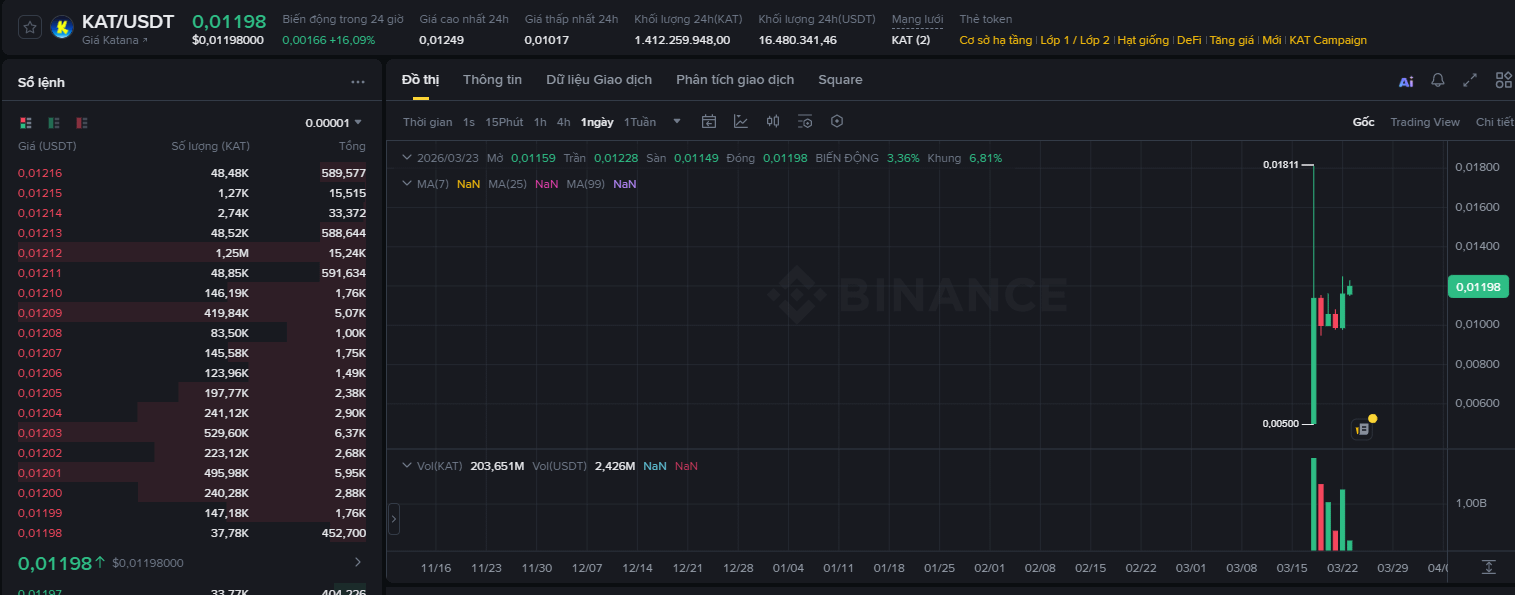The height and width of the screenshot is (595, 1515).
Task: Open price alert bell icon
Action: click(1438, 80)
